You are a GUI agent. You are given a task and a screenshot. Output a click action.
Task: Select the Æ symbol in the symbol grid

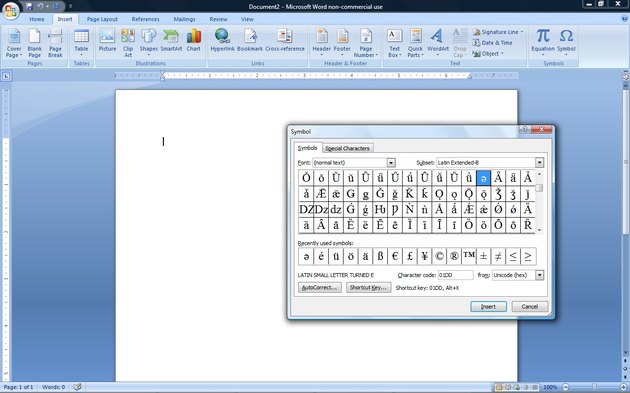point(321,194)
